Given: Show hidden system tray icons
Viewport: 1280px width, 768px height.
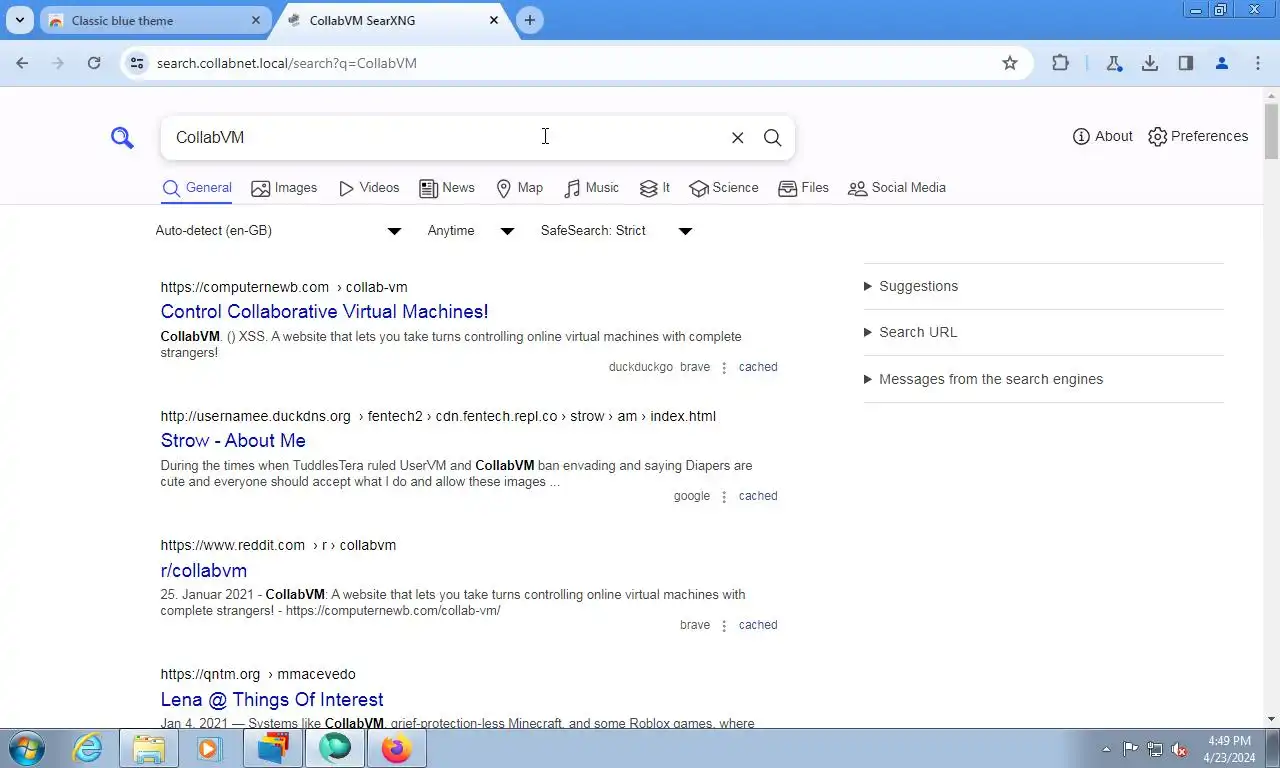Looking at the screenshot, I should click(1106, 749).
